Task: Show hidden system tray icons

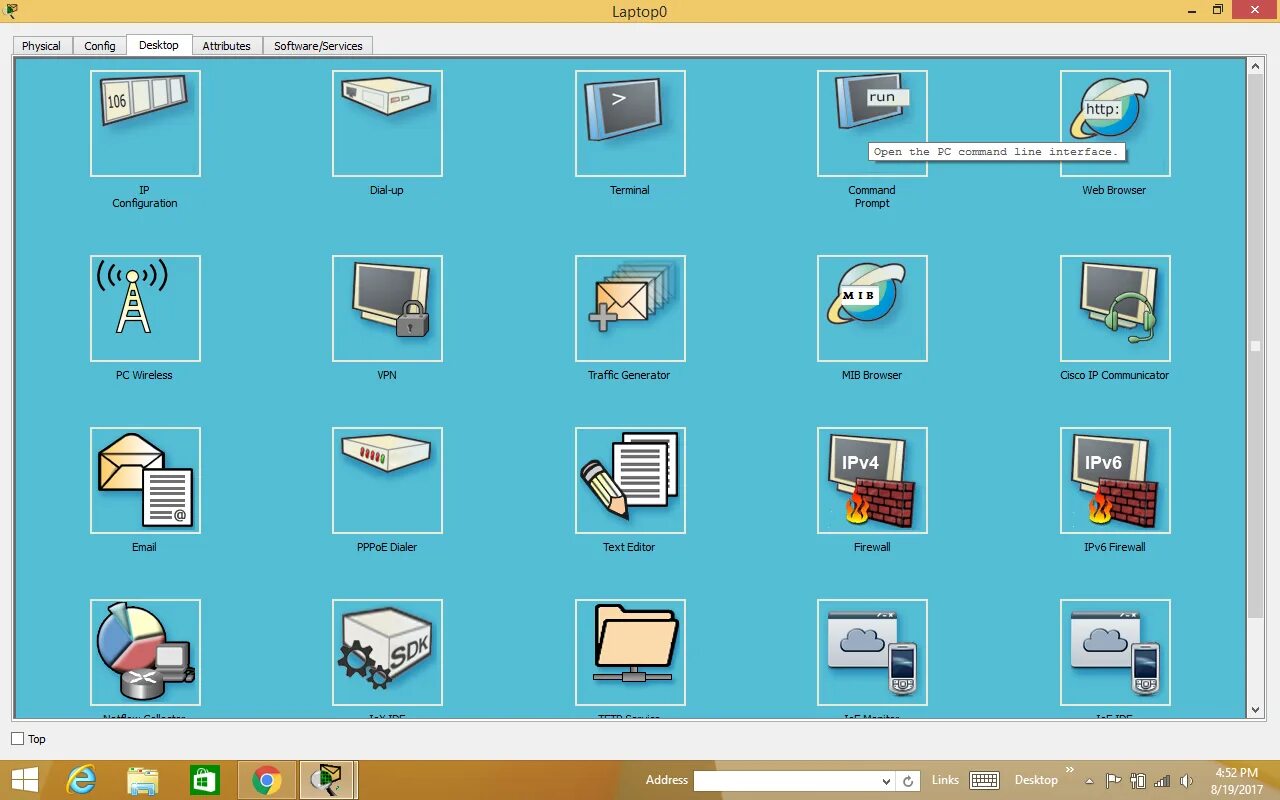Action: tap(1091, 781)
